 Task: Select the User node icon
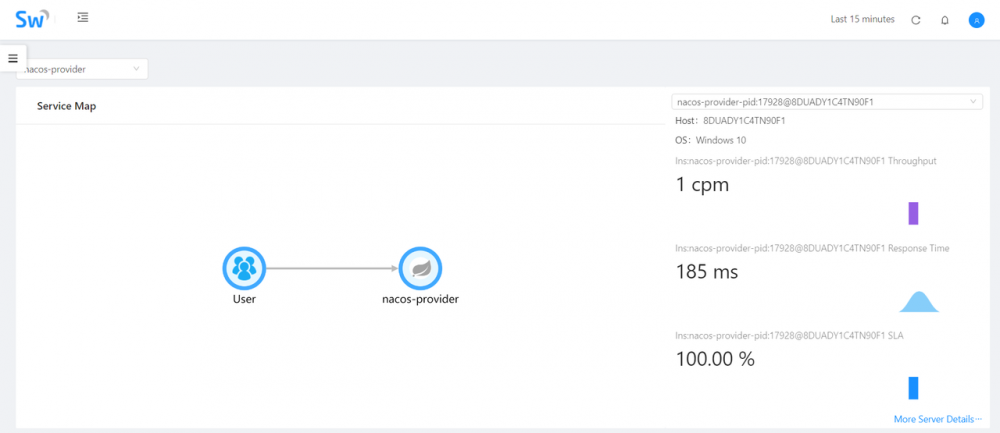point(243,268)
